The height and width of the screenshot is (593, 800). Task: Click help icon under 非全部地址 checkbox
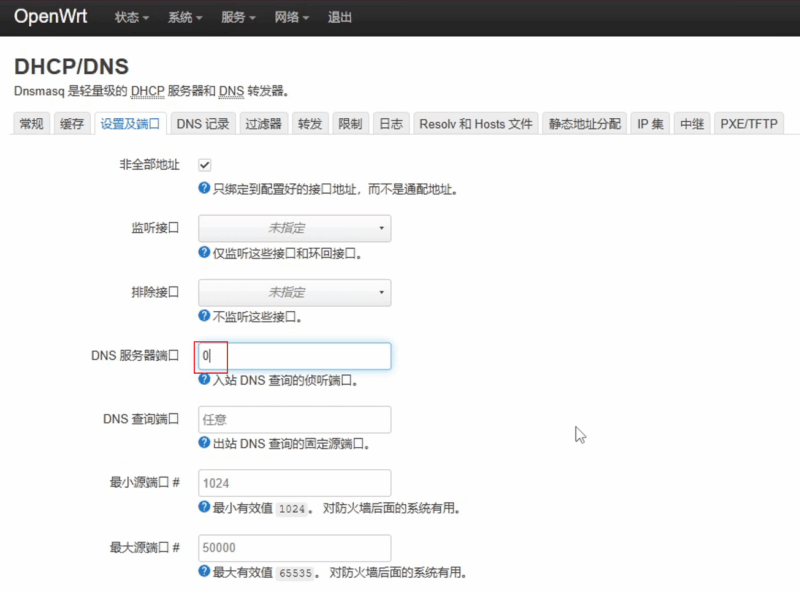pos(204,188)
